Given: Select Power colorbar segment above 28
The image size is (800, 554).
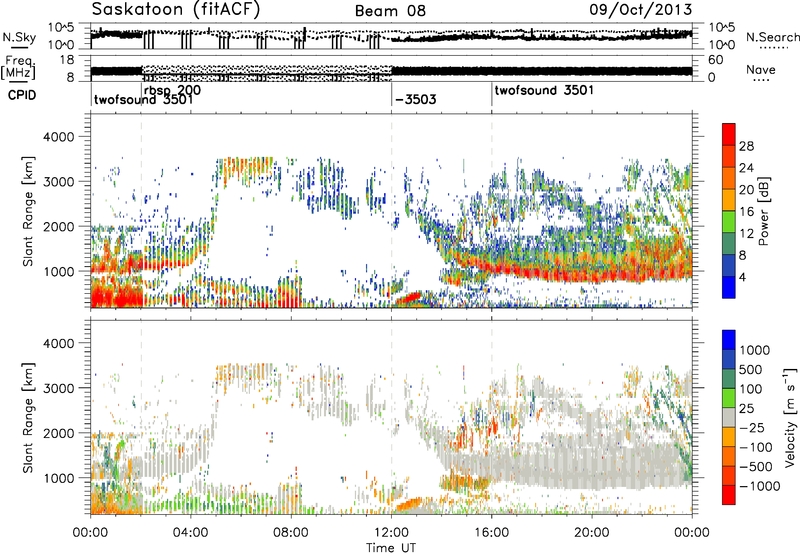Looking at the screenshot, I should (729, 135).
